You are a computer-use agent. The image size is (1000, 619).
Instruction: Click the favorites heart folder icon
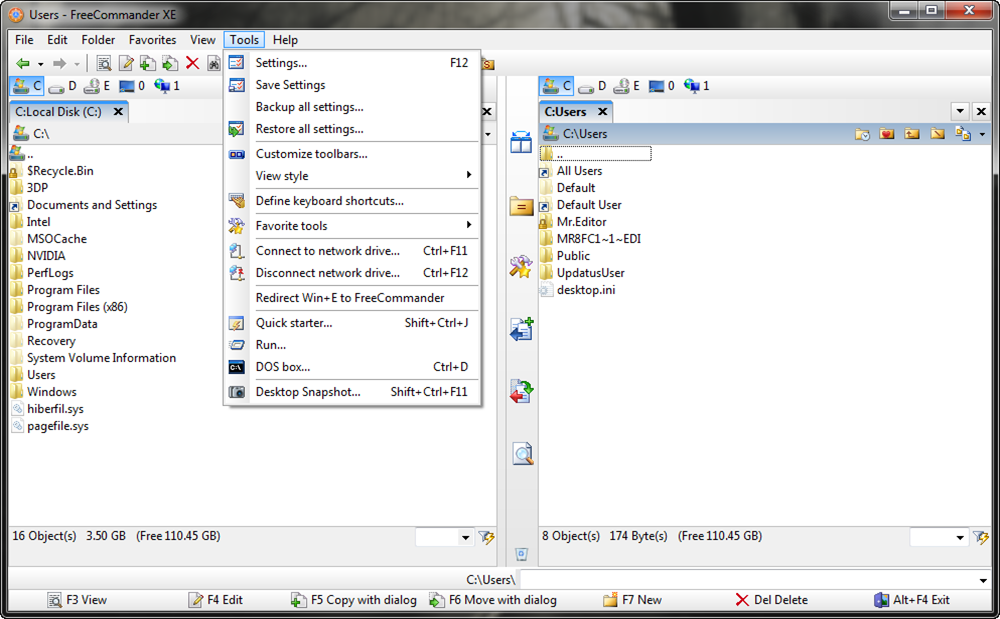(x=886, y=134)
